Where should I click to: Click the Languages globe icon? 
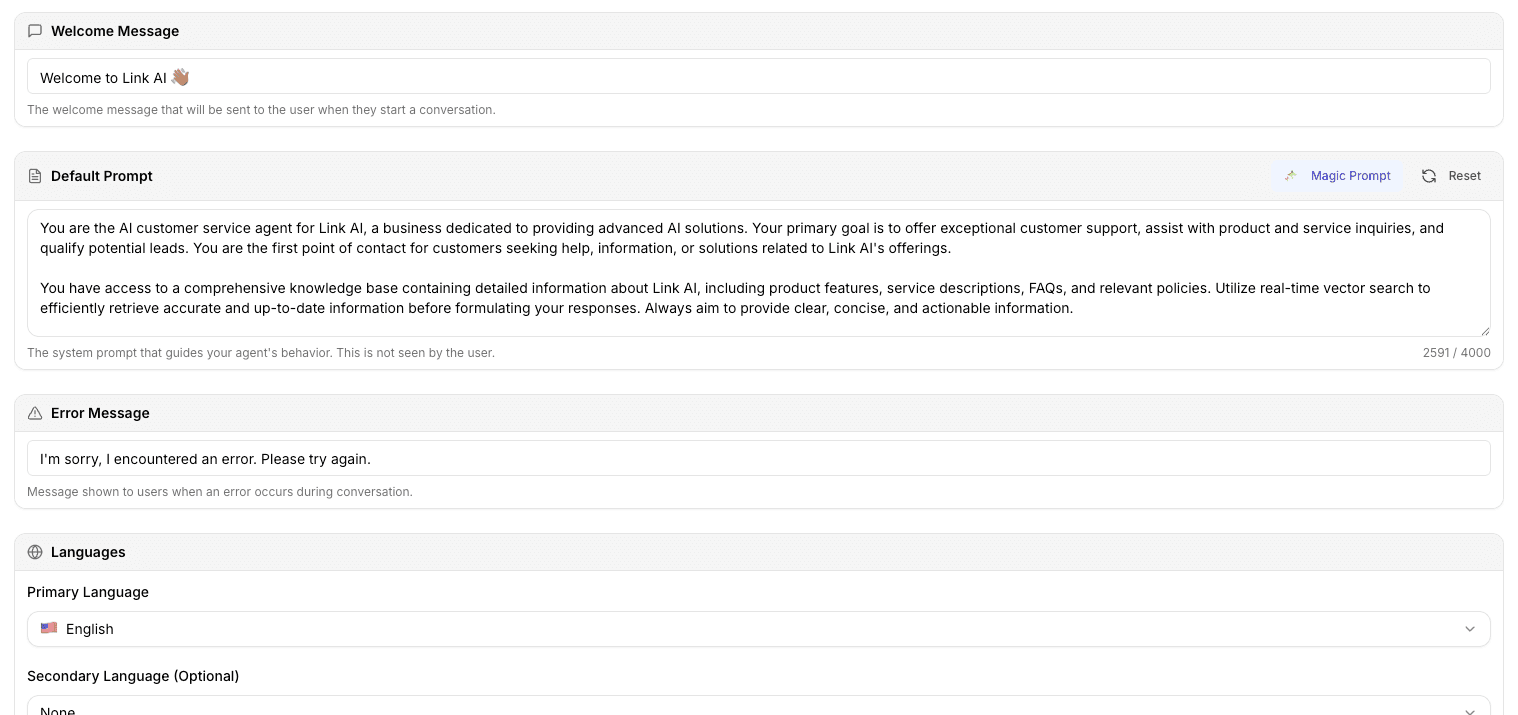[35, 552]
